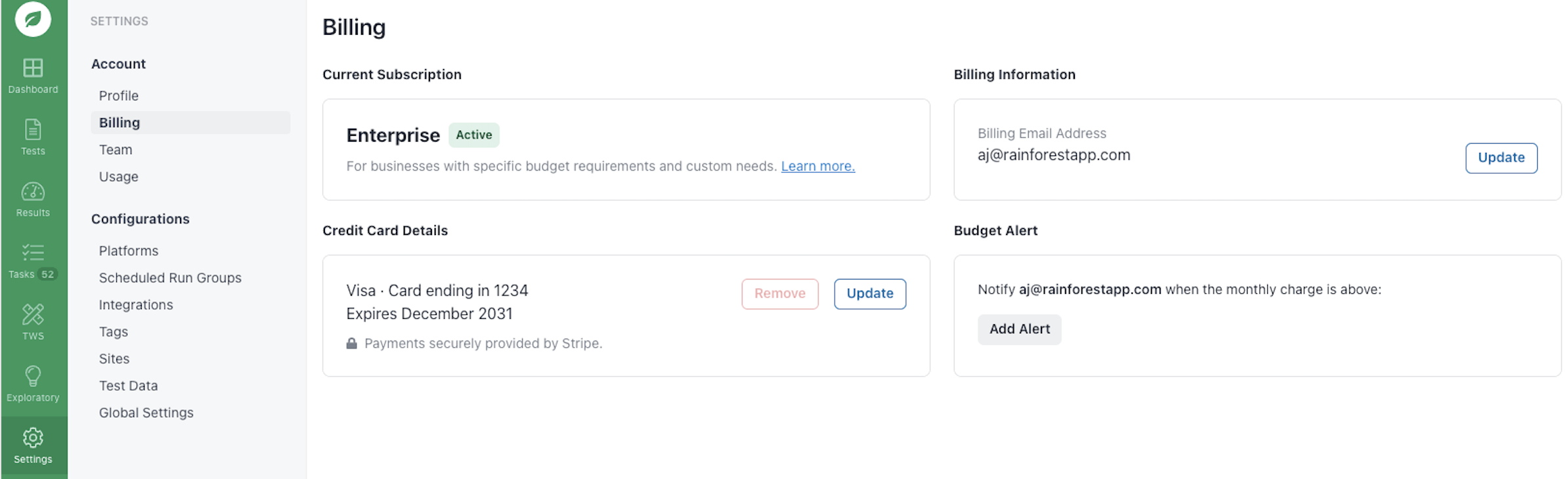Open Global Settings configuration
Screen dimensions: 1568x479
click(146, 413)
